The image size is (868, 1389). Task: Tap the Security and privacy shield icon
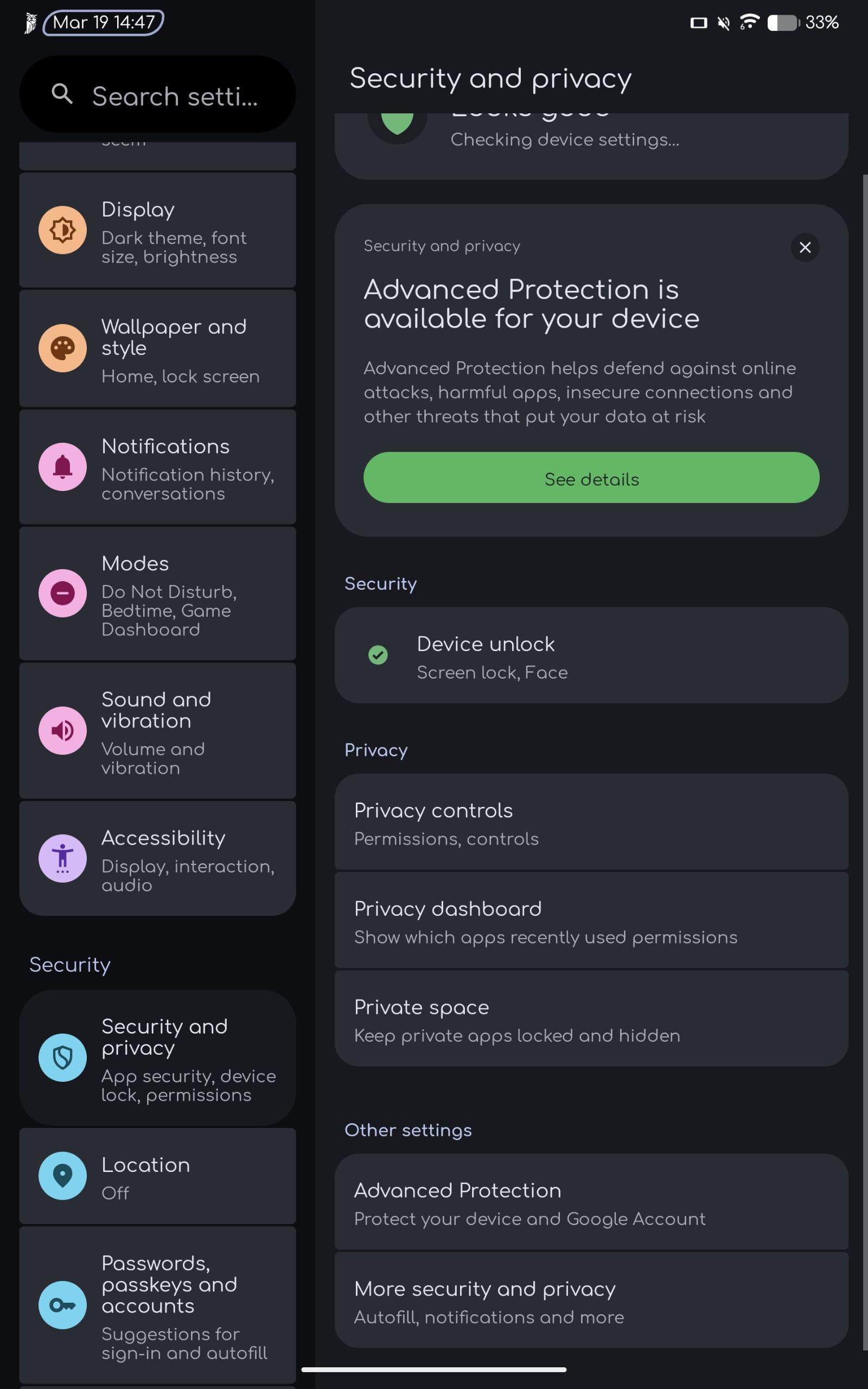(62, 1057)
